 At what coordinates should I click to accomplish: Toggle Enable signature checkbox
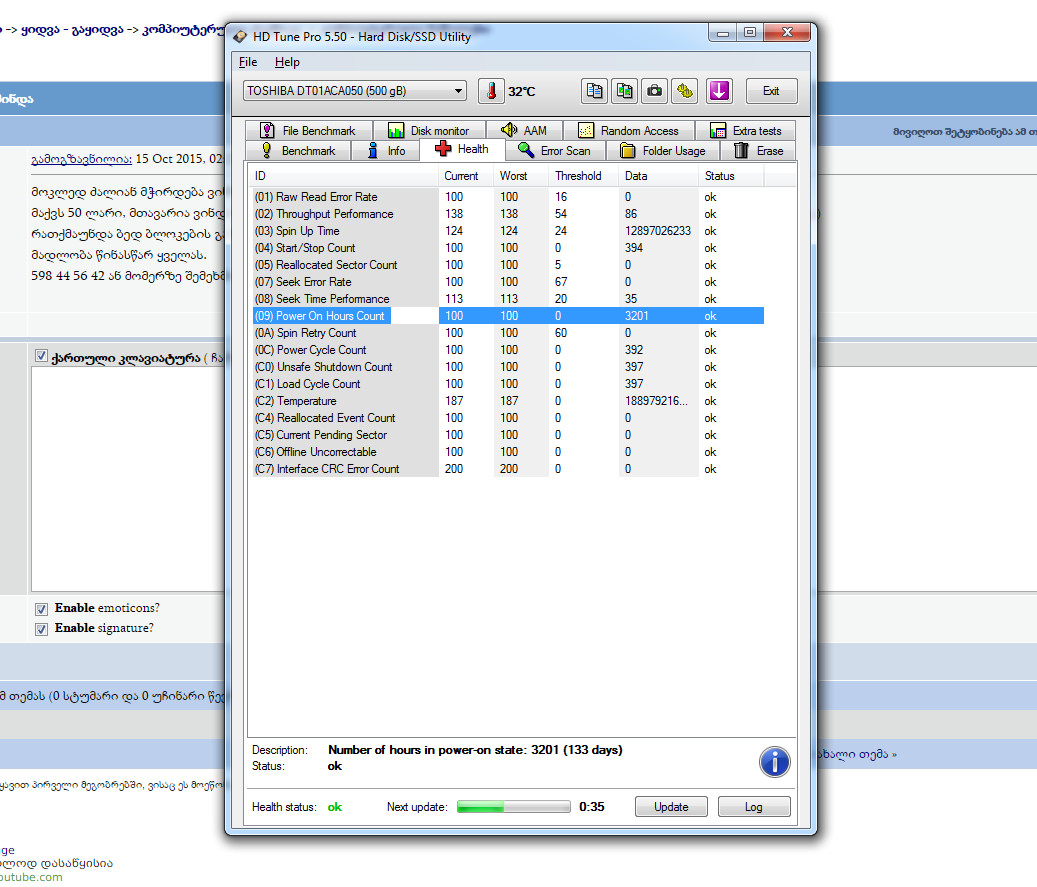click(41, 629)
